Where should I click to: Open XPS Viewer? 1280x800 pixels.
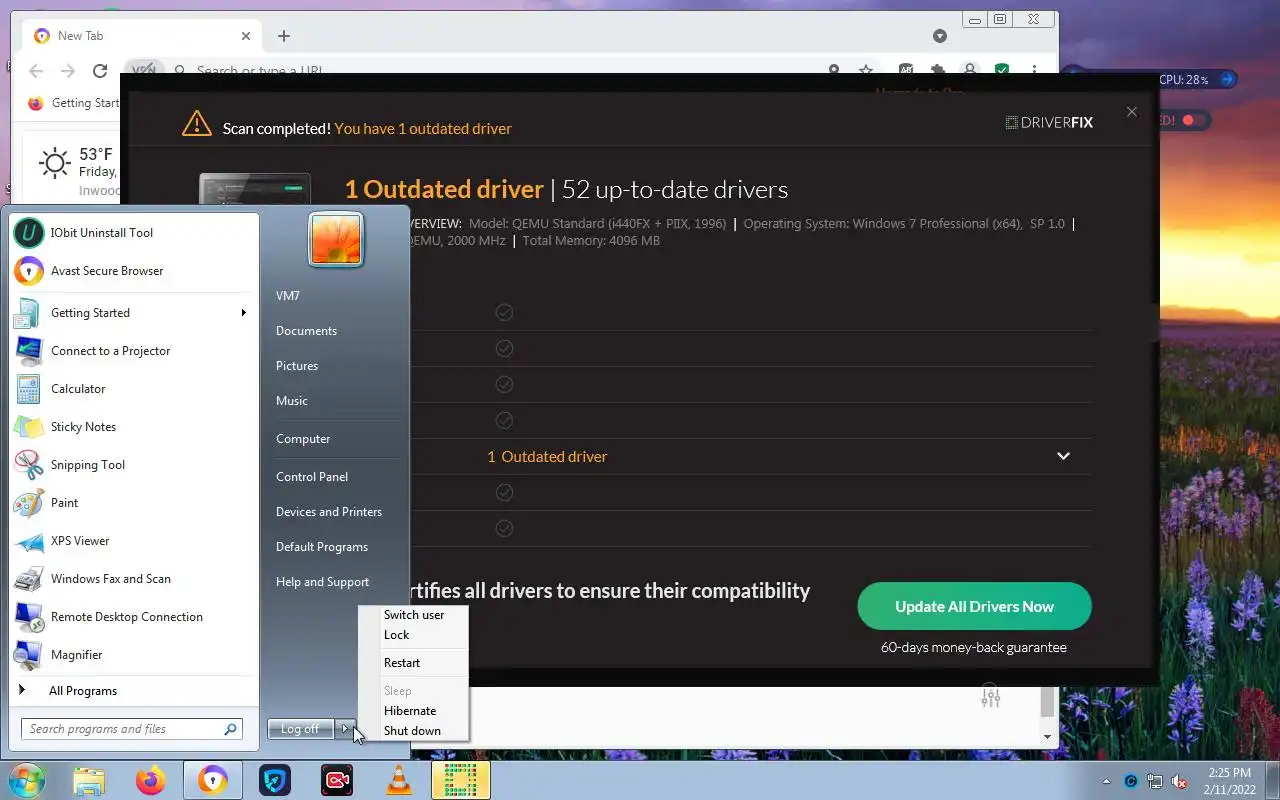click(x=134, y=541)
